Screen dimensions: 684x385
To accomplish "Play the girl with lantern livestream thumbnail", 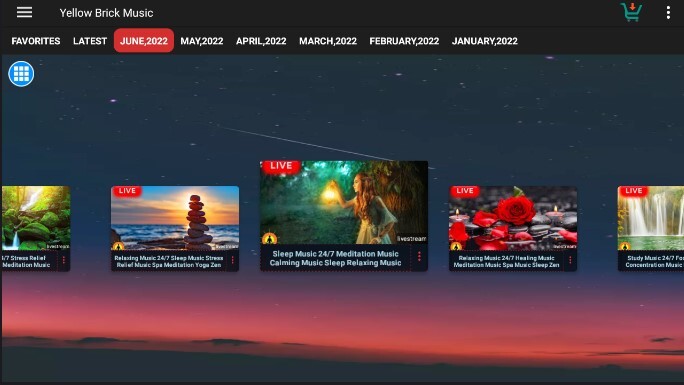I will pos(344,202).
